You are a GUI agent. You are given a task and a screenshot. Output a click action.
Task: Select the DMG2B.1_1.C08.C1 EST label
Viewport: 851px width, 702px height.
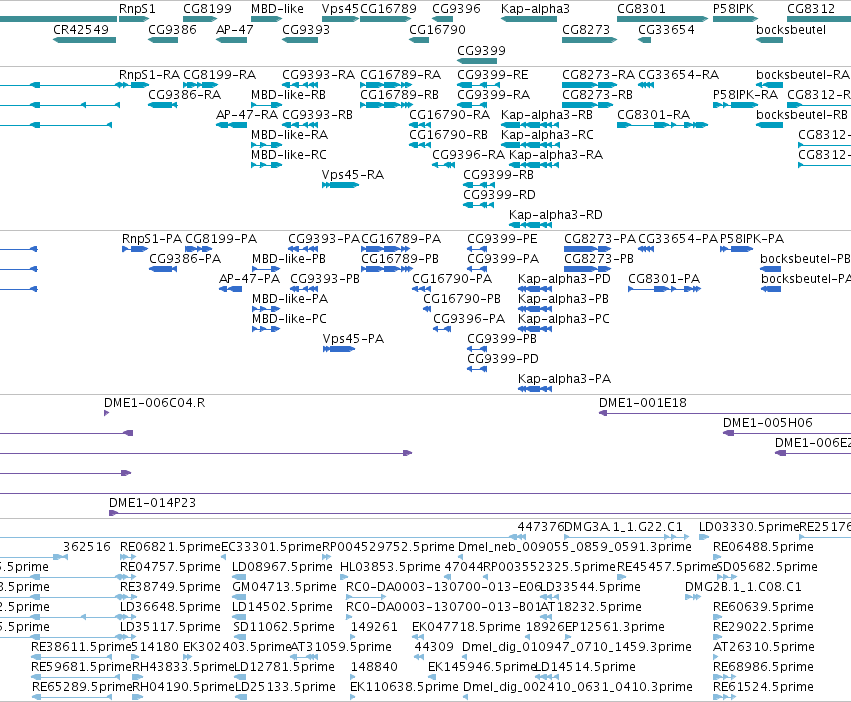click(743, 587)
